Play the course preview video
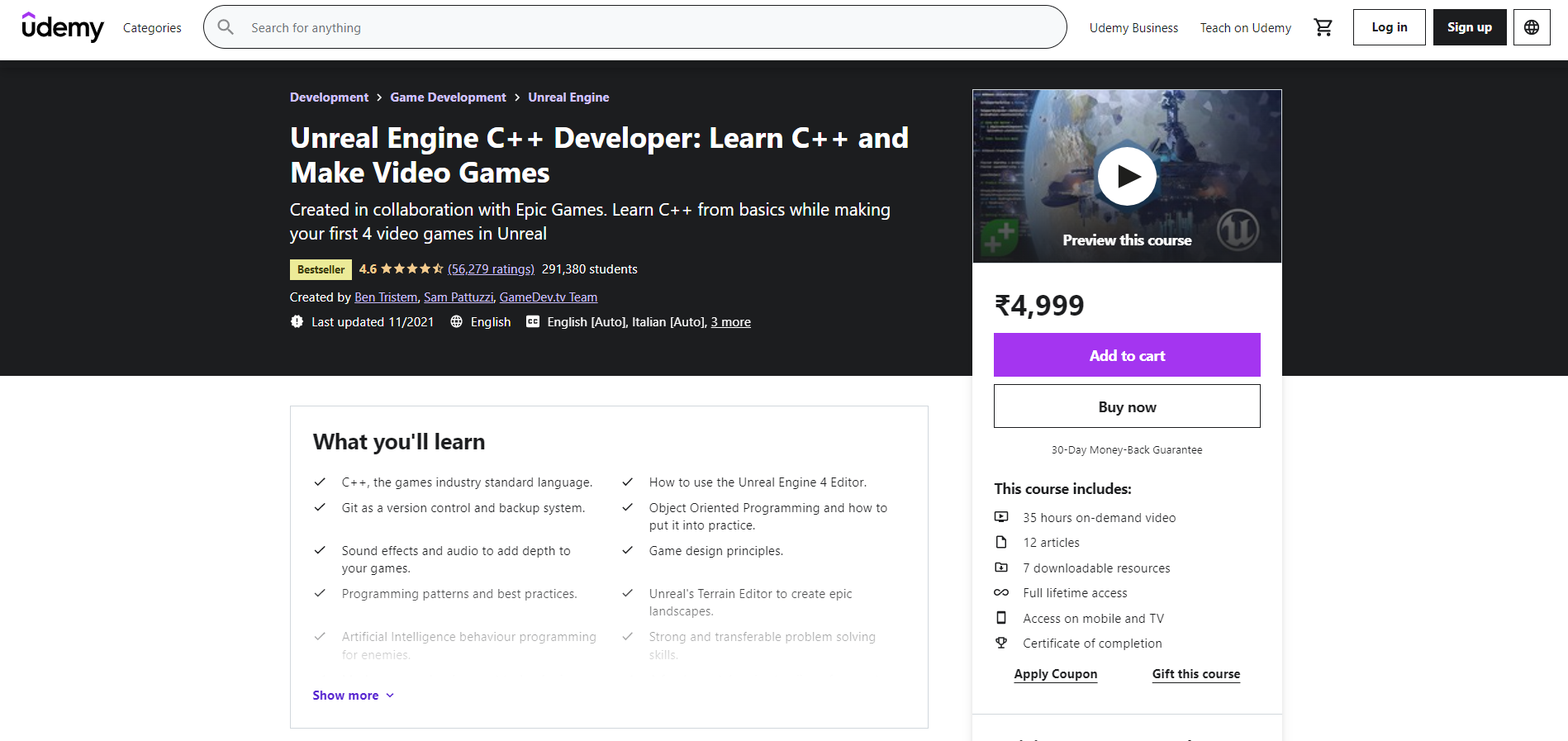 tap(1127, 176)
